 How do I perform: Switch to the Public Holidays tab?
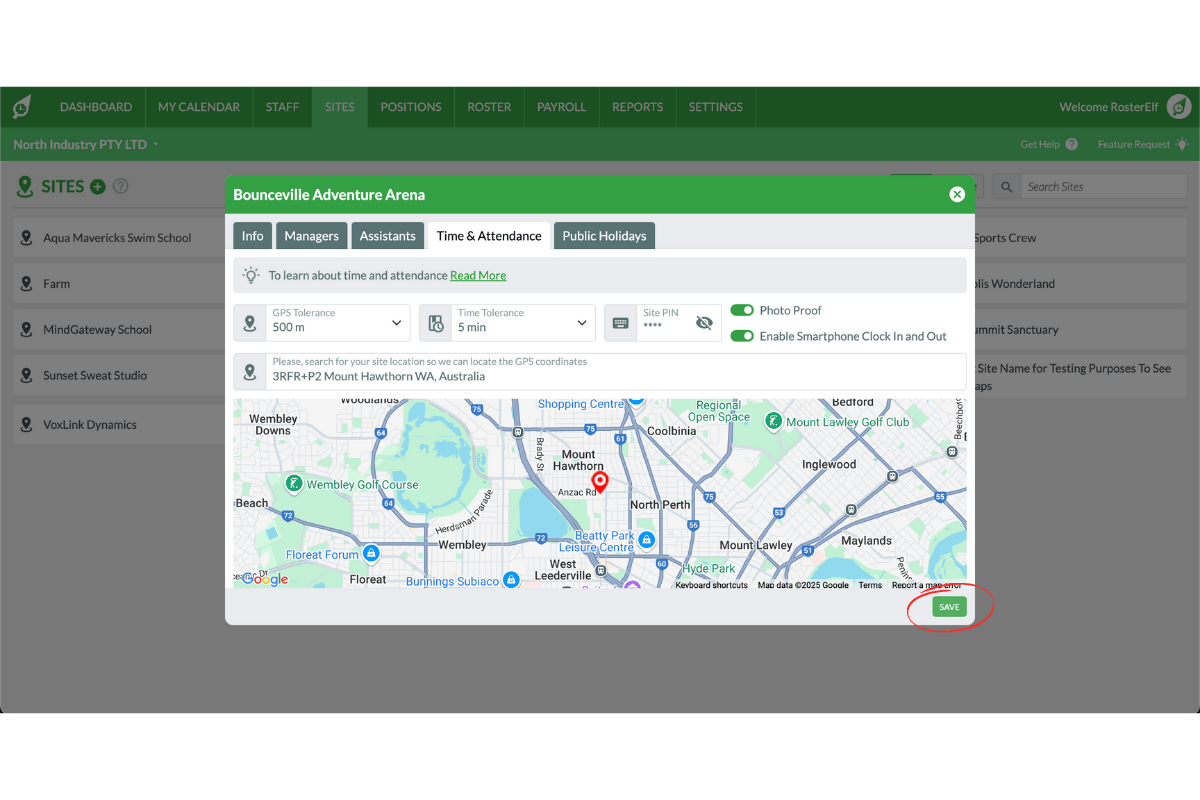(604, 236)
